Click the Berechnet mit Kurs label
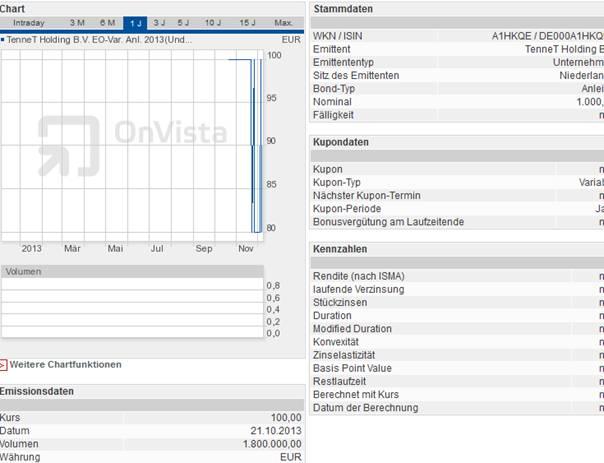This screenshot has height=463, width=604. point(356,394)
